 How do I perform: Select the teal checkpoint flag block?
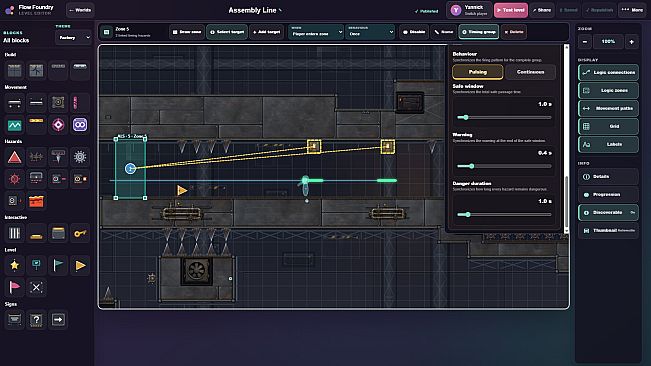(x=58, y=266)
